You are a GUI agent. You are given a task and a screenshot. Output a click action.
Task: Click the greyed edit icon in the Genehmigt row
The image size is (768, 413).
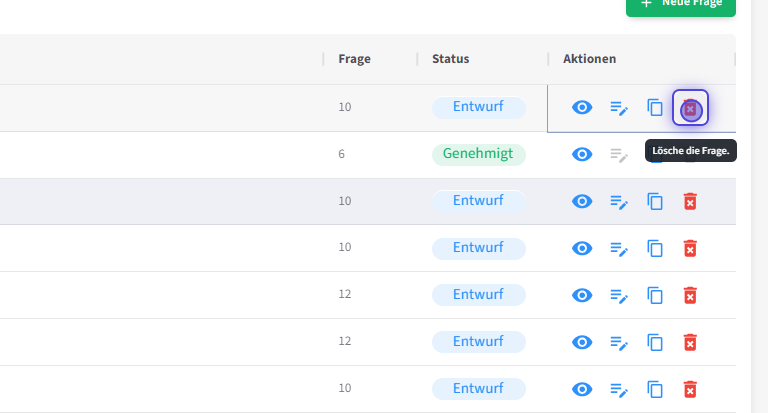[619, 154]
